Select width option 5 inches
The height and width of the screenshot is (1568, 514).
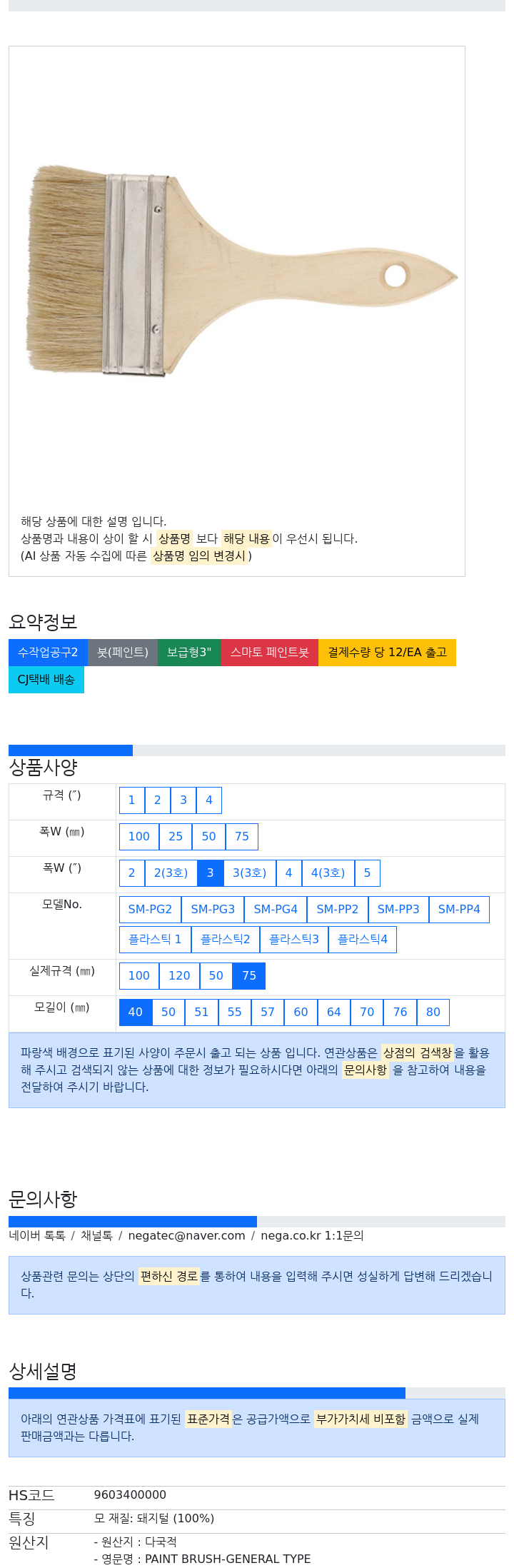coord(368,873)
